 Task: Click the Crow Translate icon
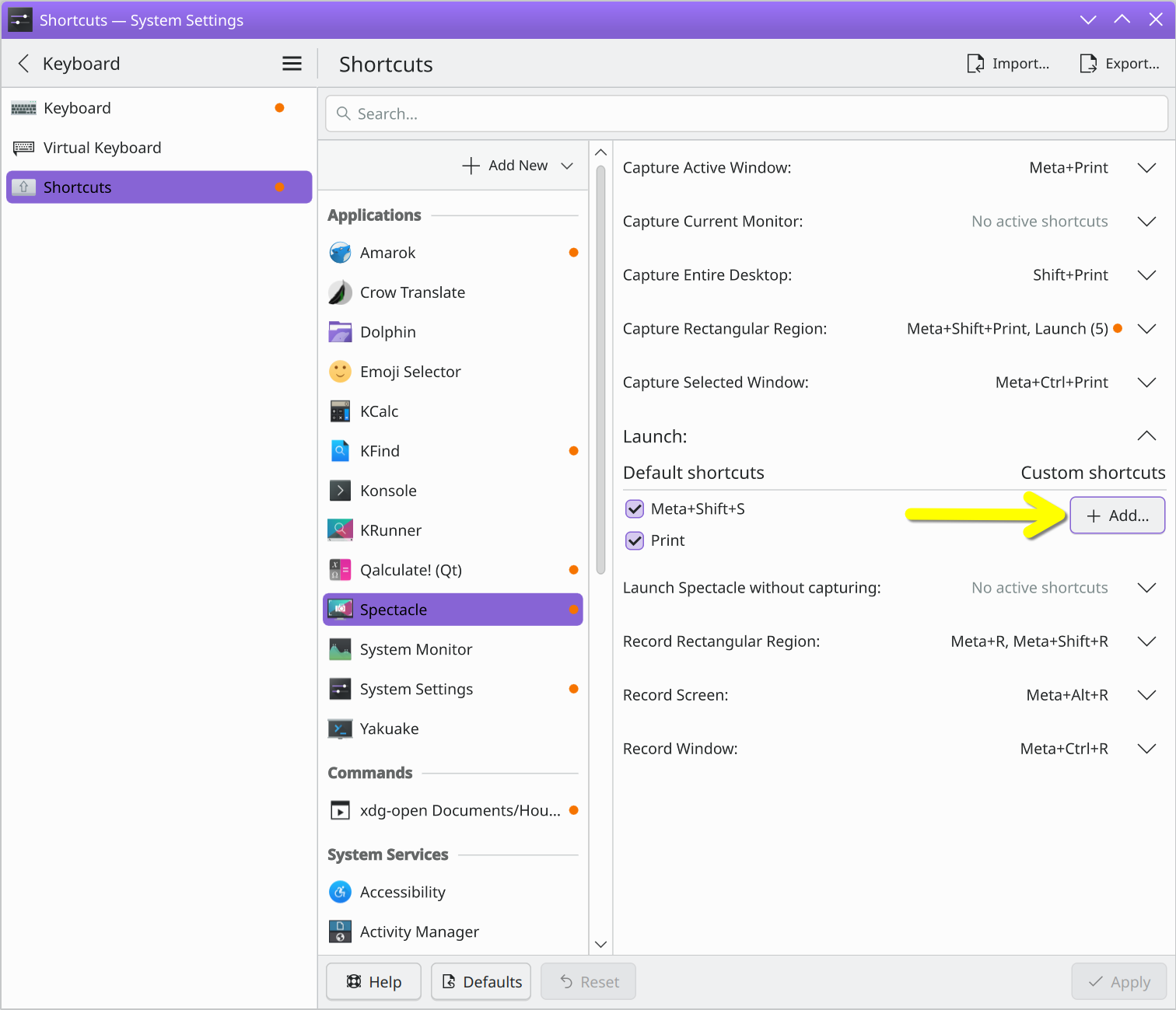[x=340, y=292]
